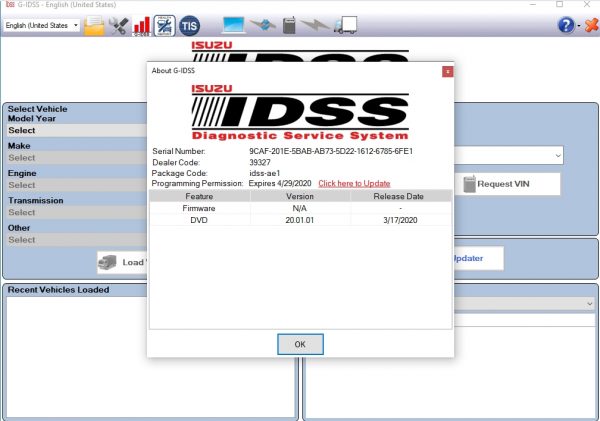This screenshot has width=600, height=421.
Task: Click the blue handshake connection icon
Action: tap(263, 26)
